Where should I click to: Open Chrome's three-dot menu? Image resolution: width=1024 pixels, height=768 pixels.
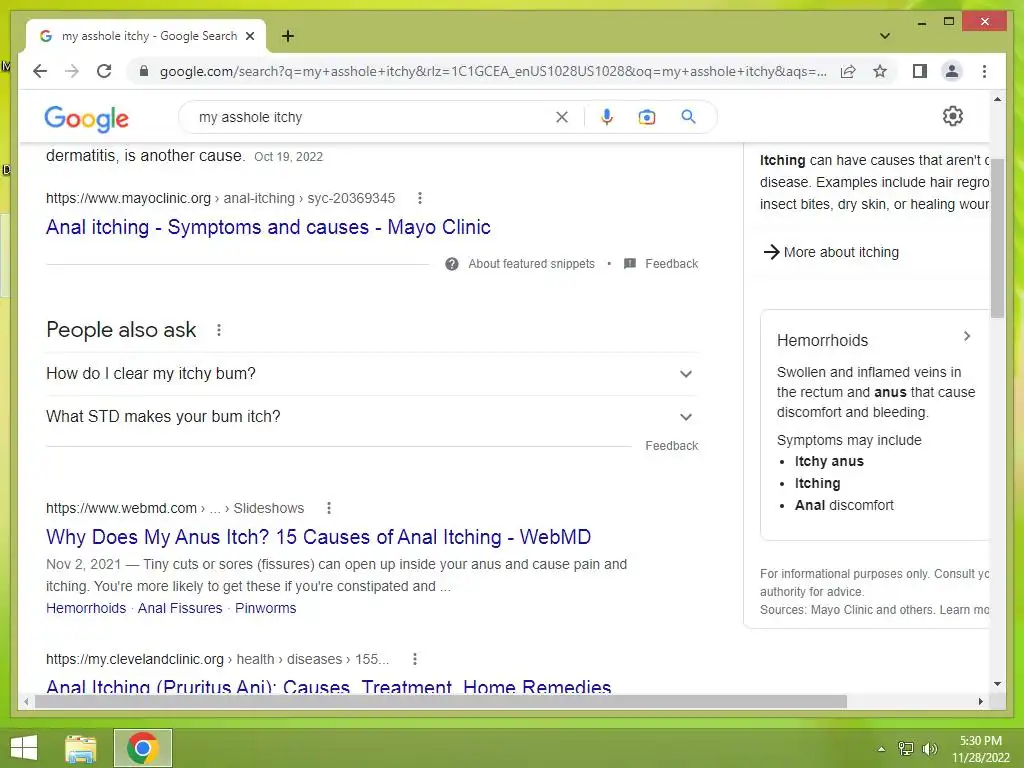[x=984, y=71]
